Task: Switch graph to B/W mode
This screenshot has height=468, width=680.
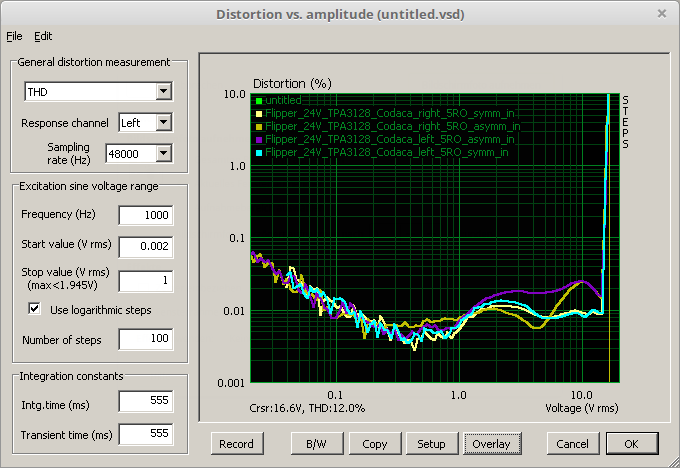Action: 311,444
